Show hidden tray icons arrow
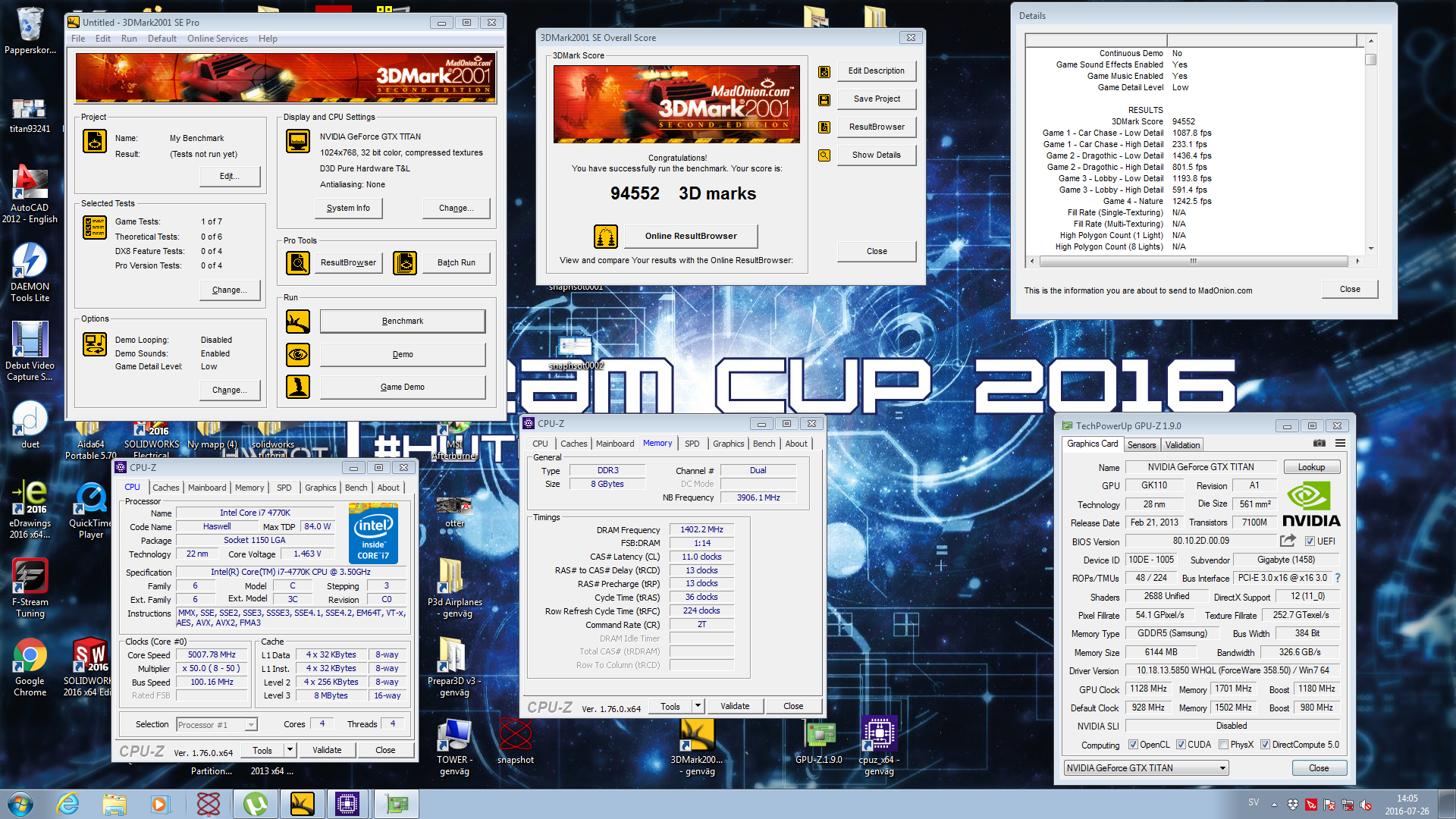The image size is (1456, 819). [x=1274, y=805]
